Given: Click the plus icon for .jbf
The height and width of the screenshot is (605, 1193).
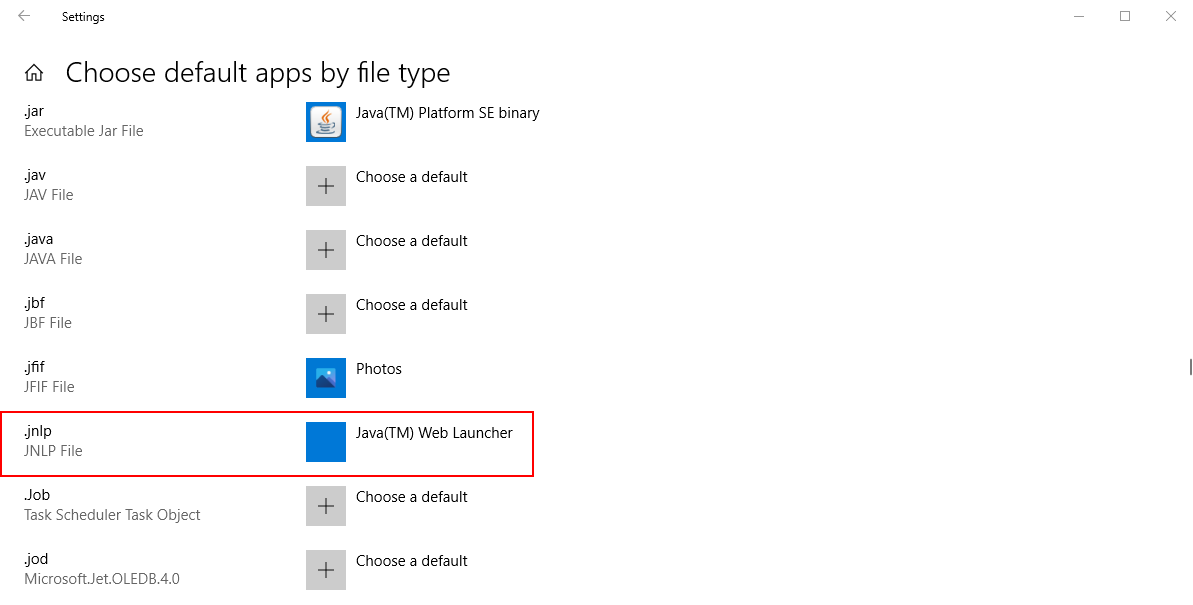Looking at the screenshot, I should pos(326,314).
